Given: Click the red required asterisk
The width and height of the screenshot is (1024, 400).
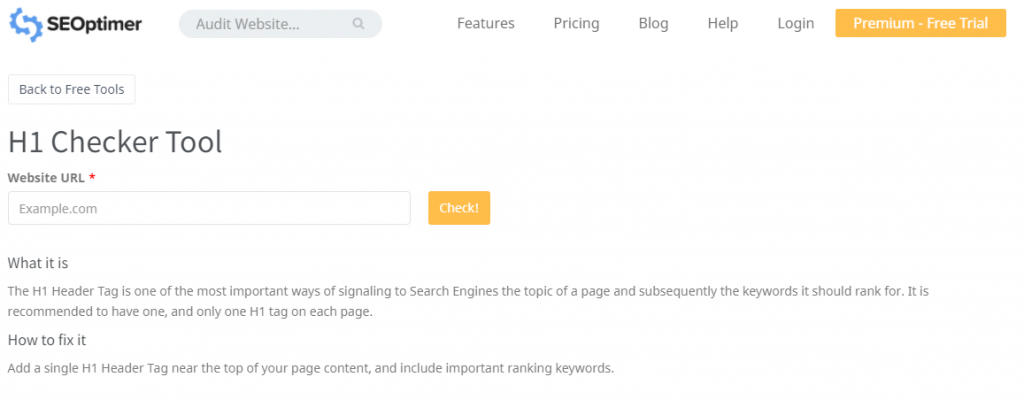Looking at the screenshot, I should (x=92, y=177).
